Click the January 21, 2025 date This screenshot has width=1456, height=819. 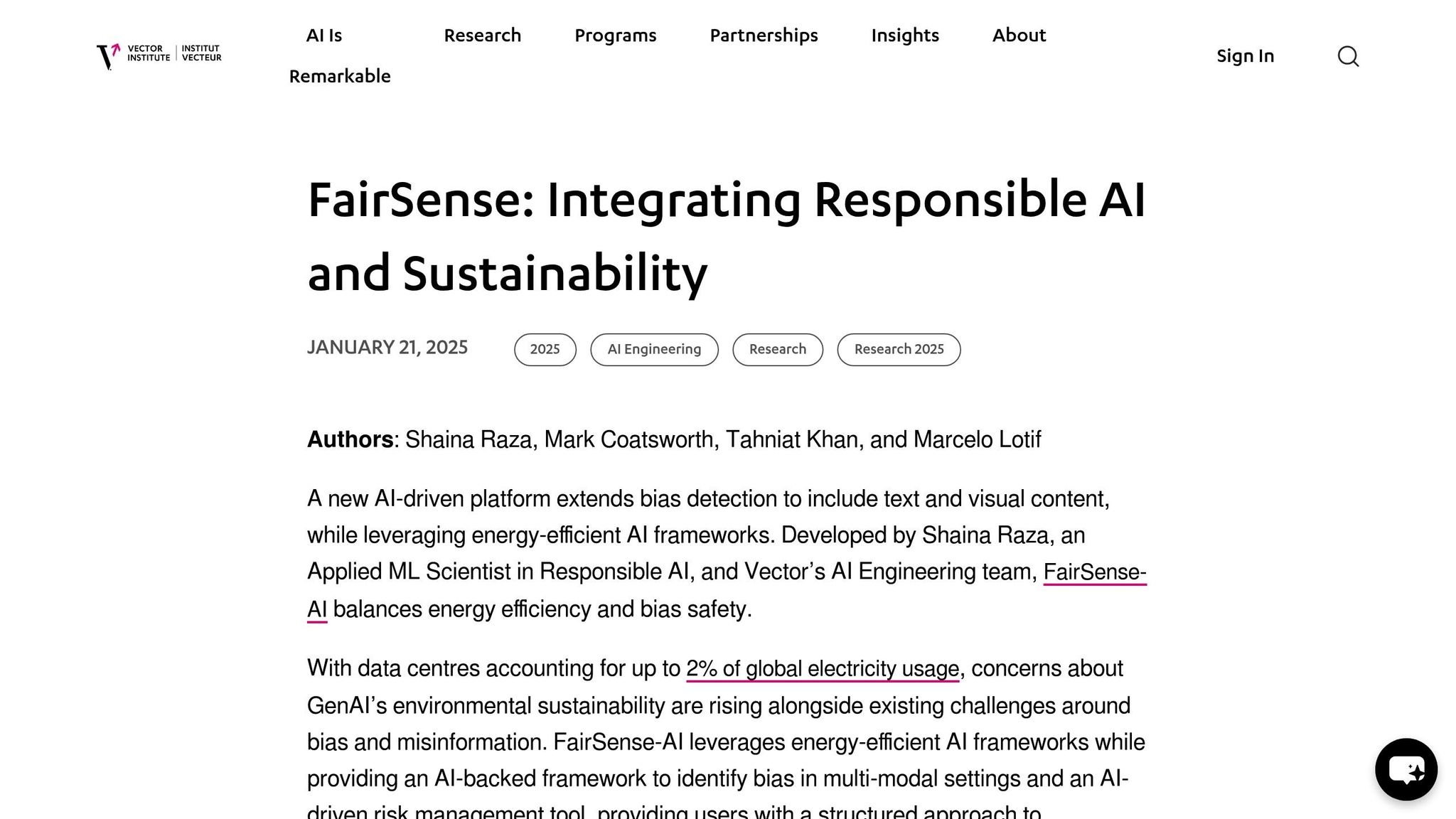click(x=387, y=348)
